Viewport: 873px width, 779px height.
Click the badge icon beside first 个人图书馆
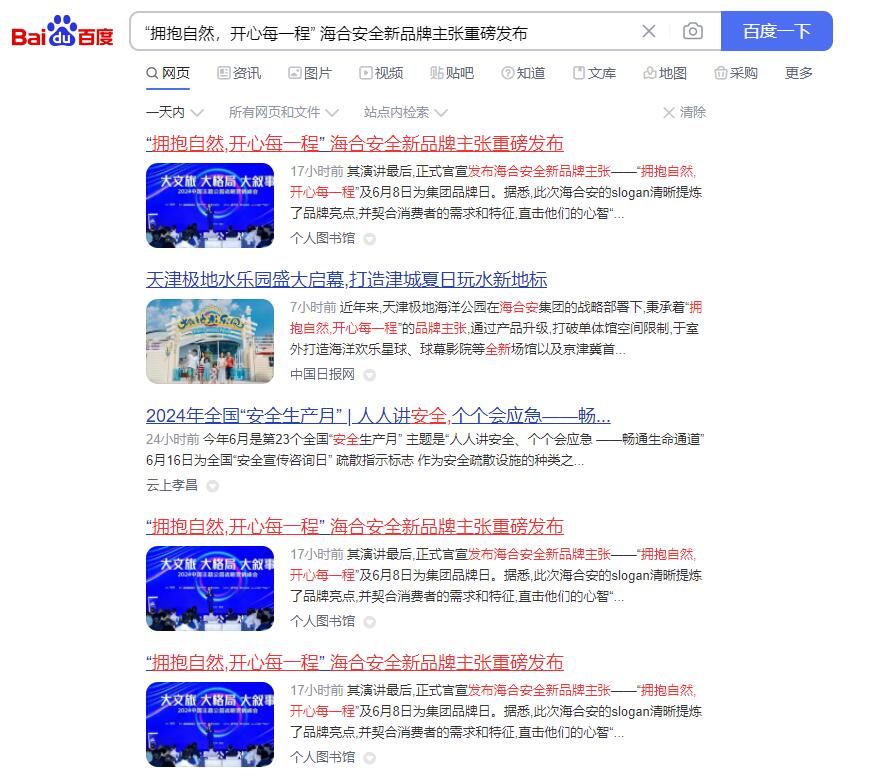pyautogui.click(x=370, y=239)
